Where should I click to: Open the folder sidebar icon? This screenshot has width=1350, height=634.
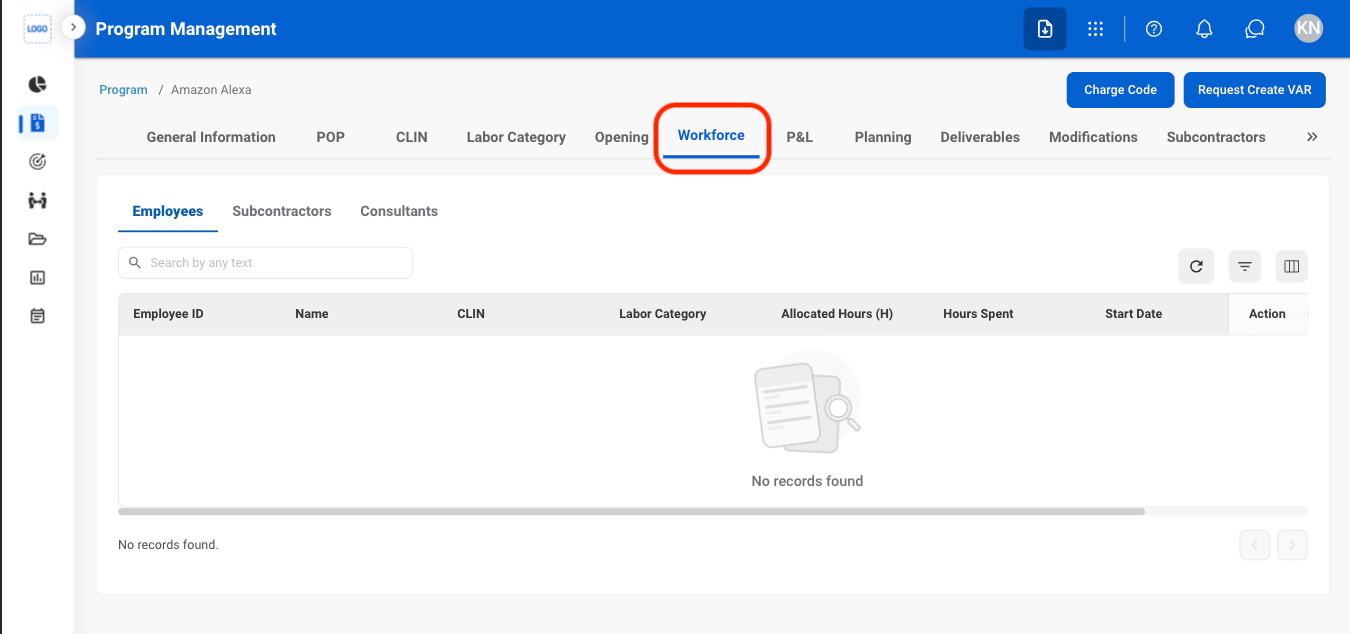tap(37, 239)
